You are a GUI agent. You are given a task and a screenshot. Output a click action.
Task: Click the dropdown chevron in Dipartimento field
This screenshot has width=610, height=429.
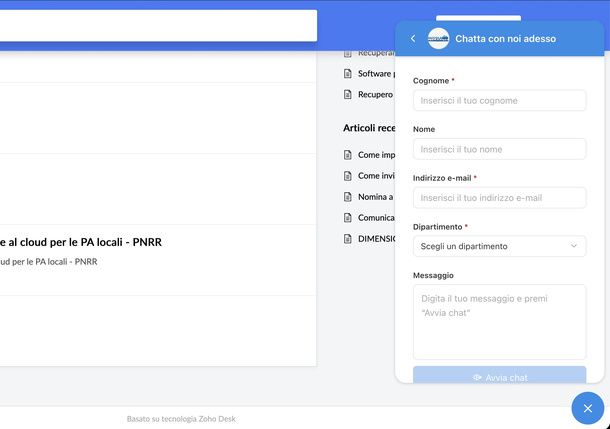[573, 246]
